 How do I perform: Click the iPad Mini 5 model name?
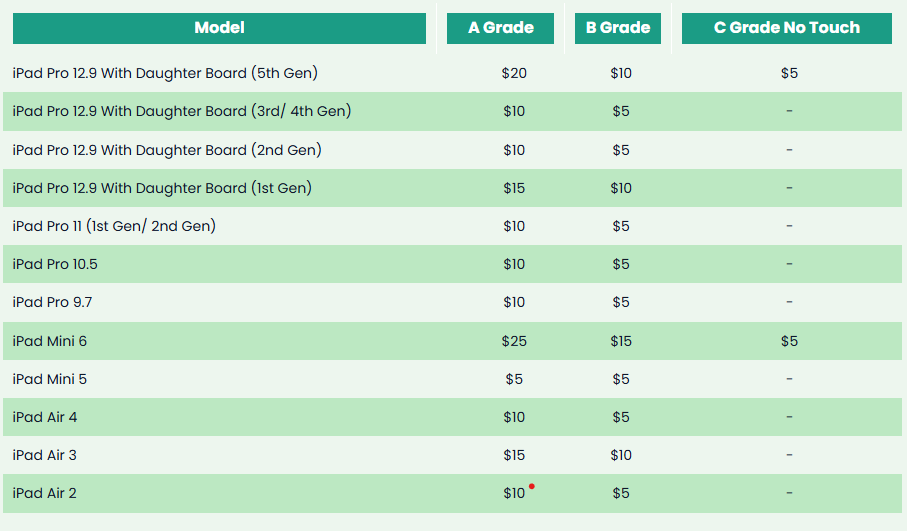[50, 379]
